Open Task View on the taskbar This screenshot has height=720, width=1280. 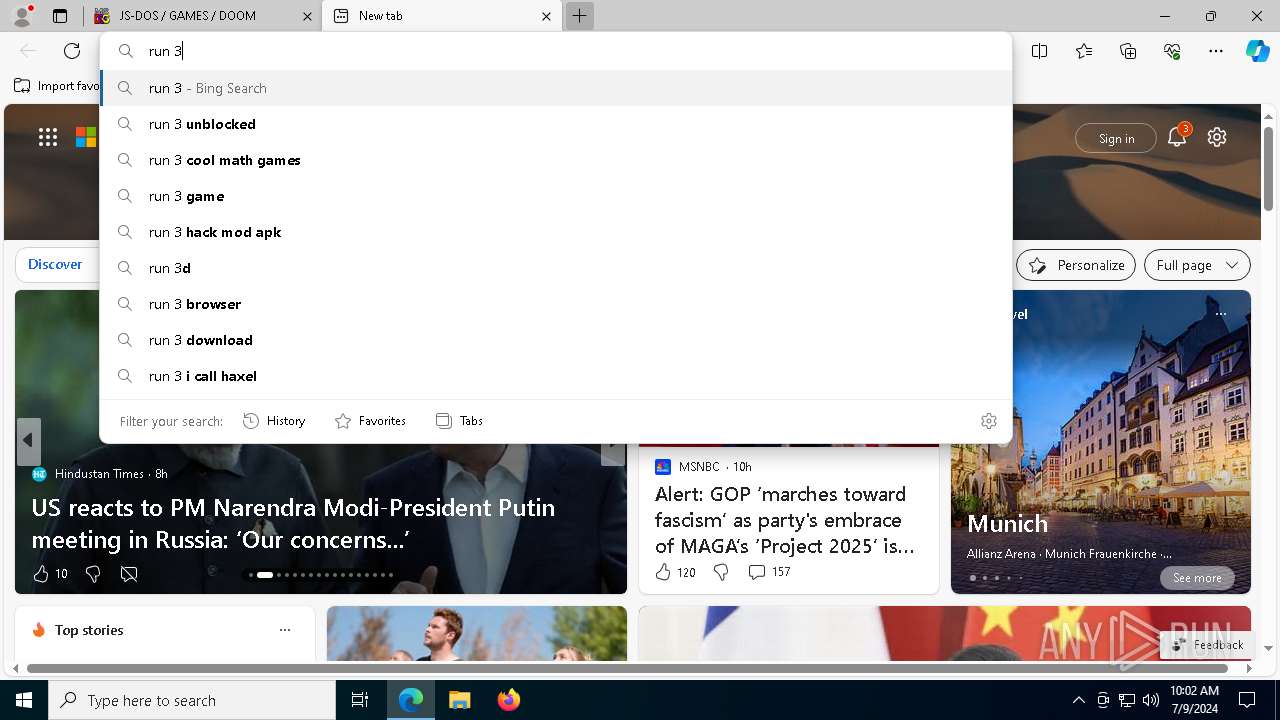coord(360,700)
